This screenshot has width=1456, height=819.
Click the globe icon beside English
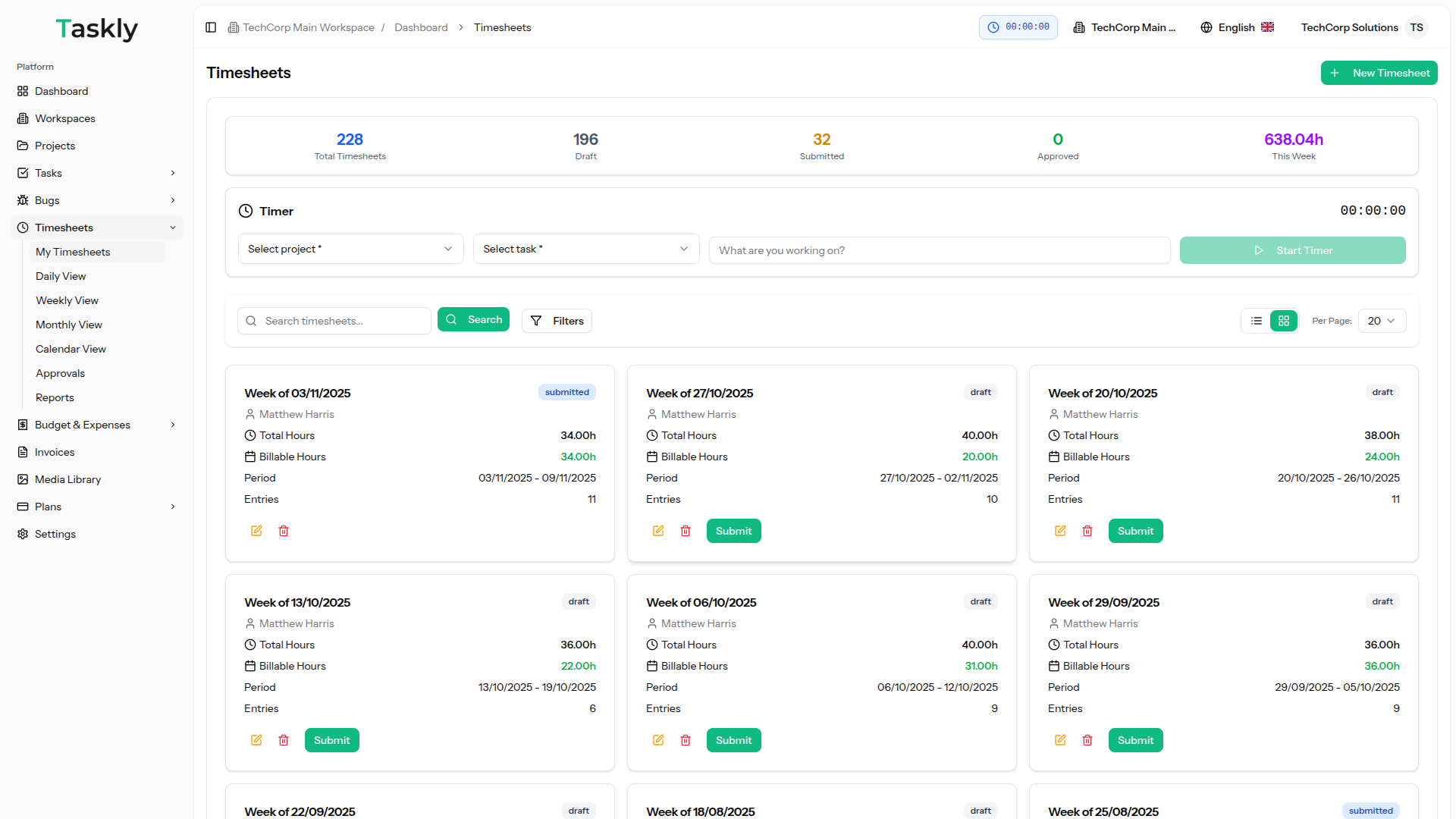[x=1206, y=27]
